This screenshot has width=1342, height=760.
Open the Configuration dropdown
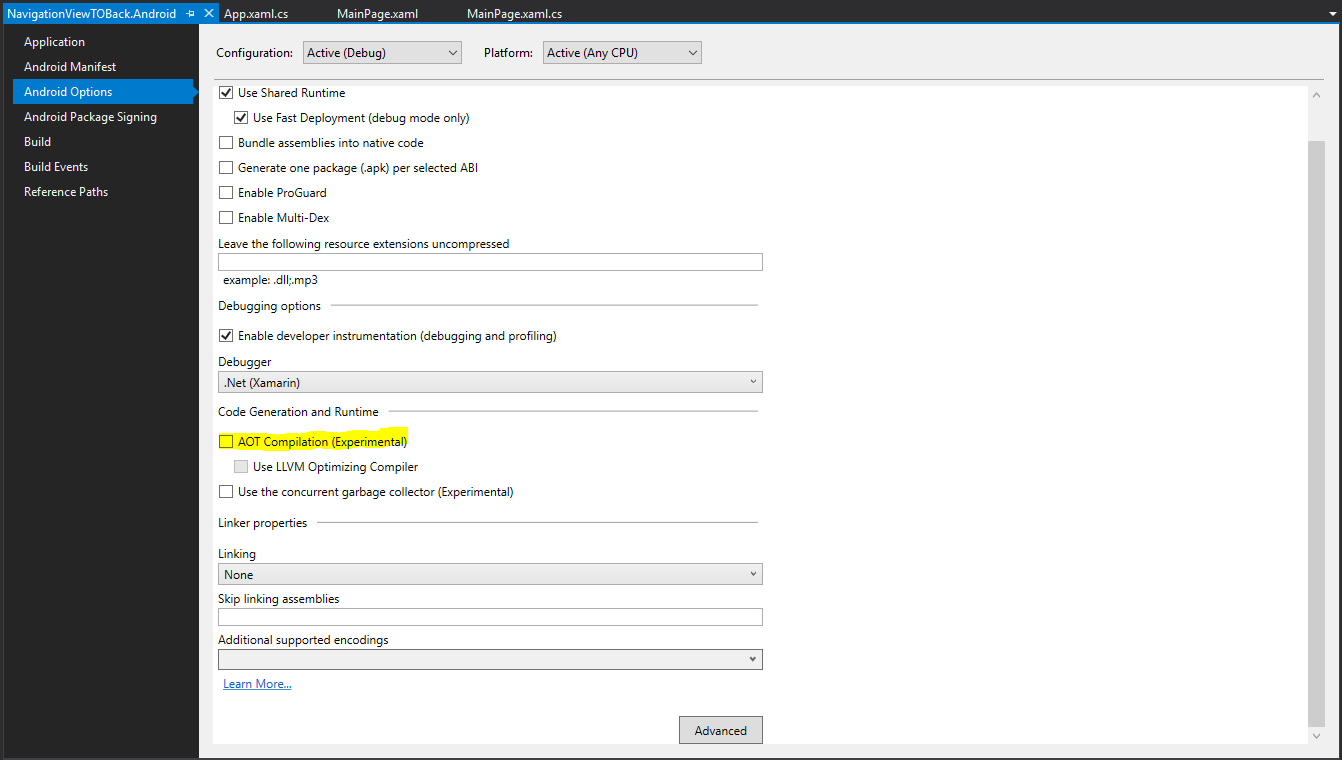pos(382,53)
